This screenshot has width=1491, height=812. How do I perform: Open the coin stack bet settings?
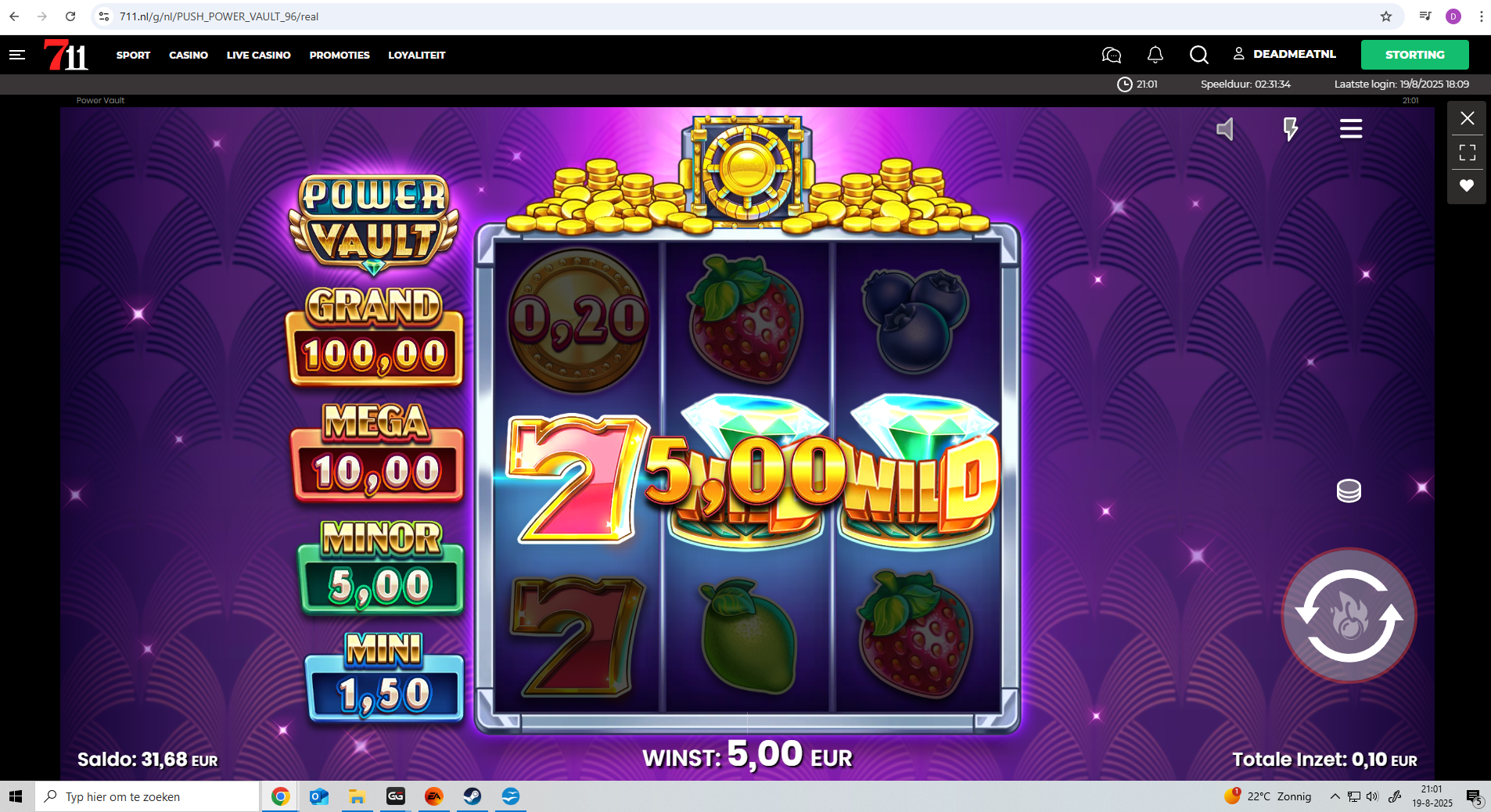pyautogui.click(x=1349, y=490)
